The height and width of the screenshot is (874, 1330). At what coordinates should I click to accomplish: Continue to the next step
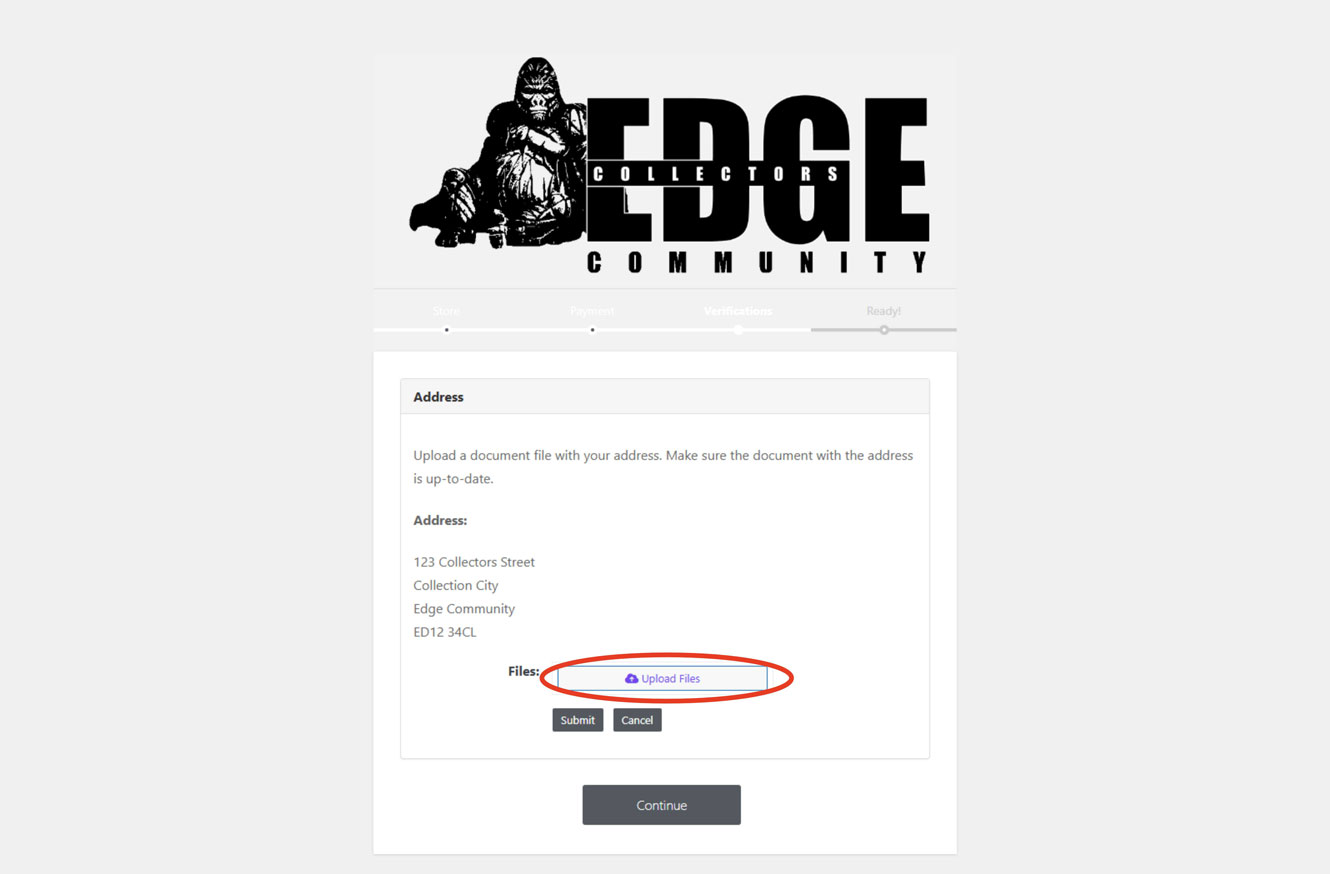click(662, 805)
